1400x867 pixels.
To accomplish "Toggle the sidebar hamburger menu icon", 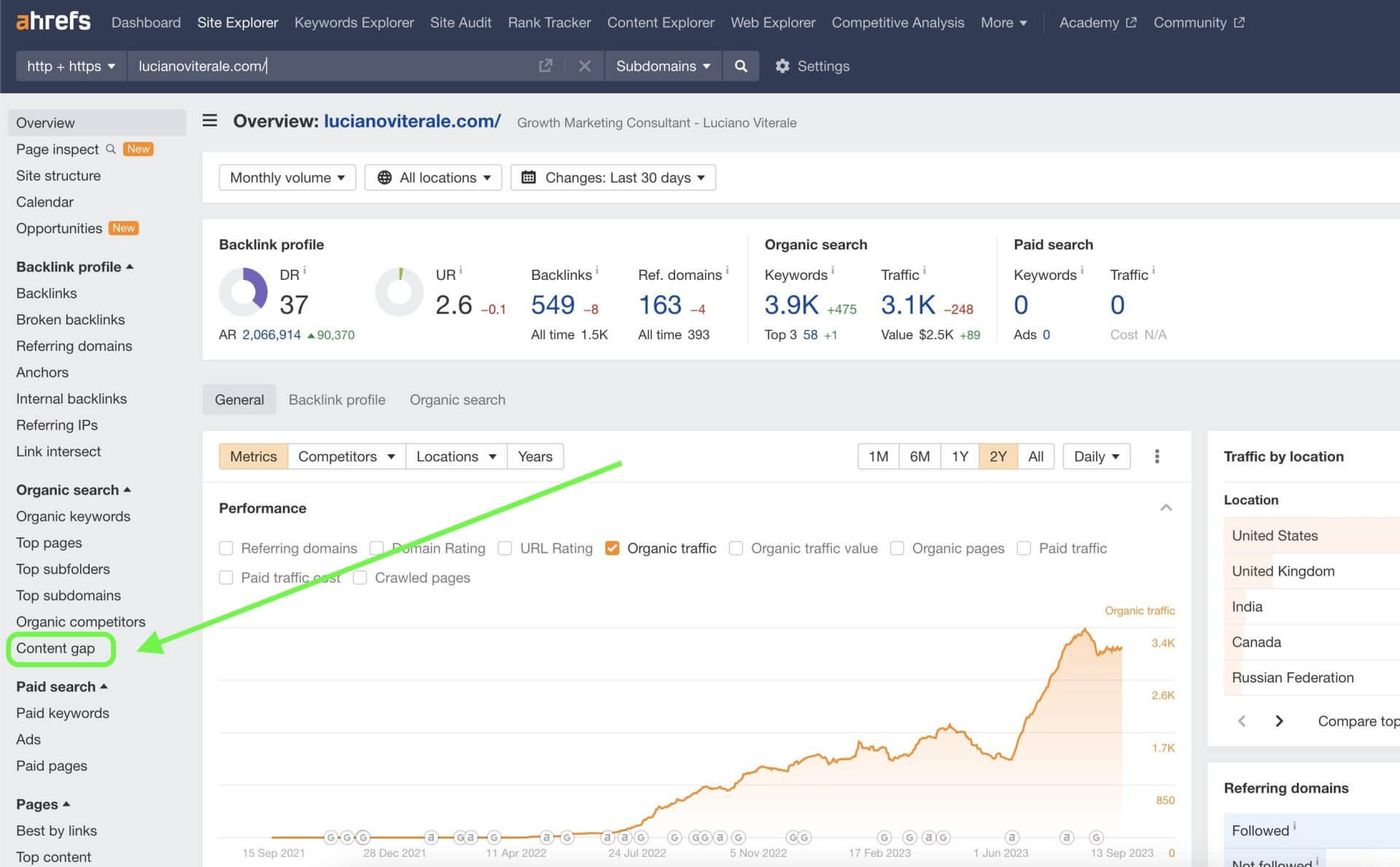I will click(210, 121).
